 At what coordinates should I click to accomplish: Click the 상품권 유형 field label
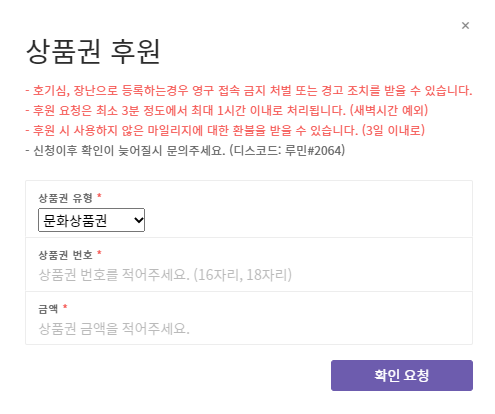(x=65, y=198)
